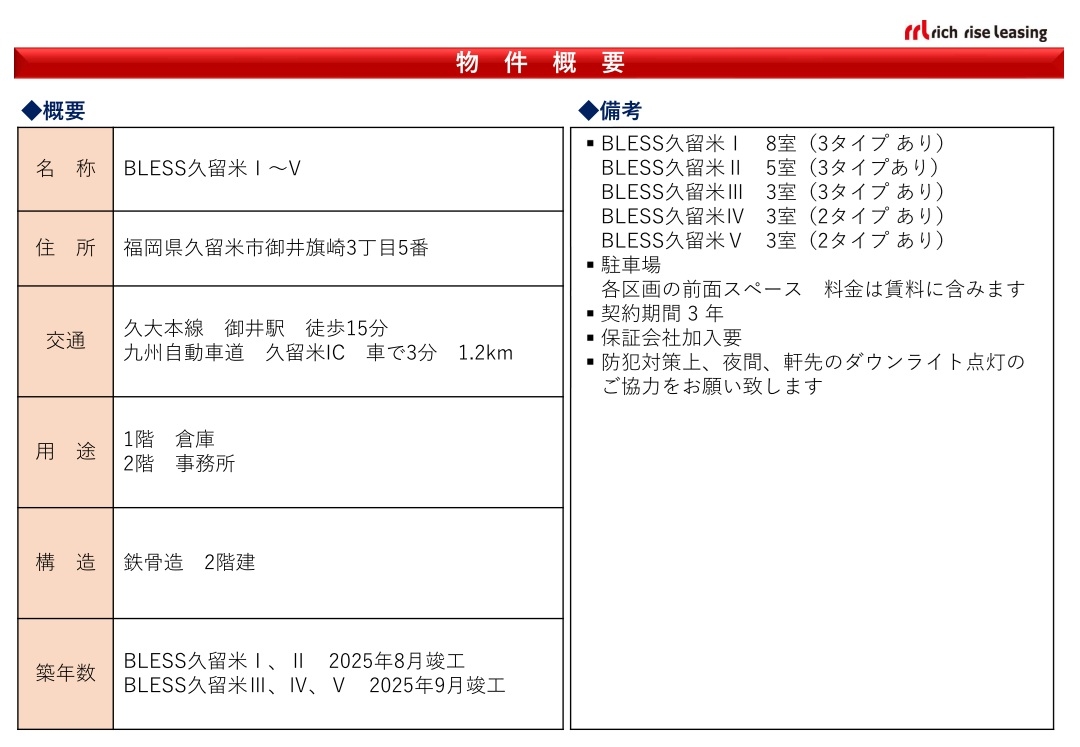Click the red 物件概要 title banner
The height and width of the screenshot is (747, 1080).
pos(539,63)
